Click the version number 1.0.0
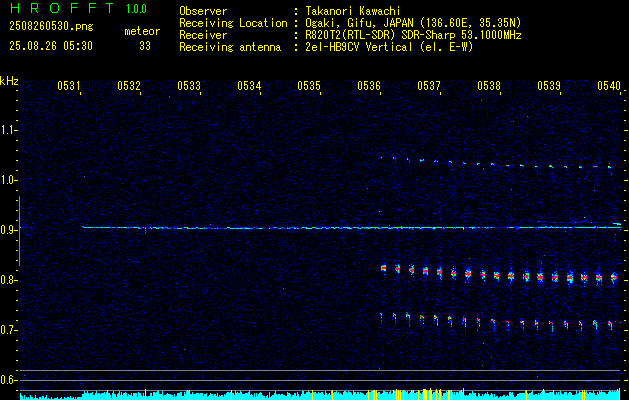 (136, 9)
